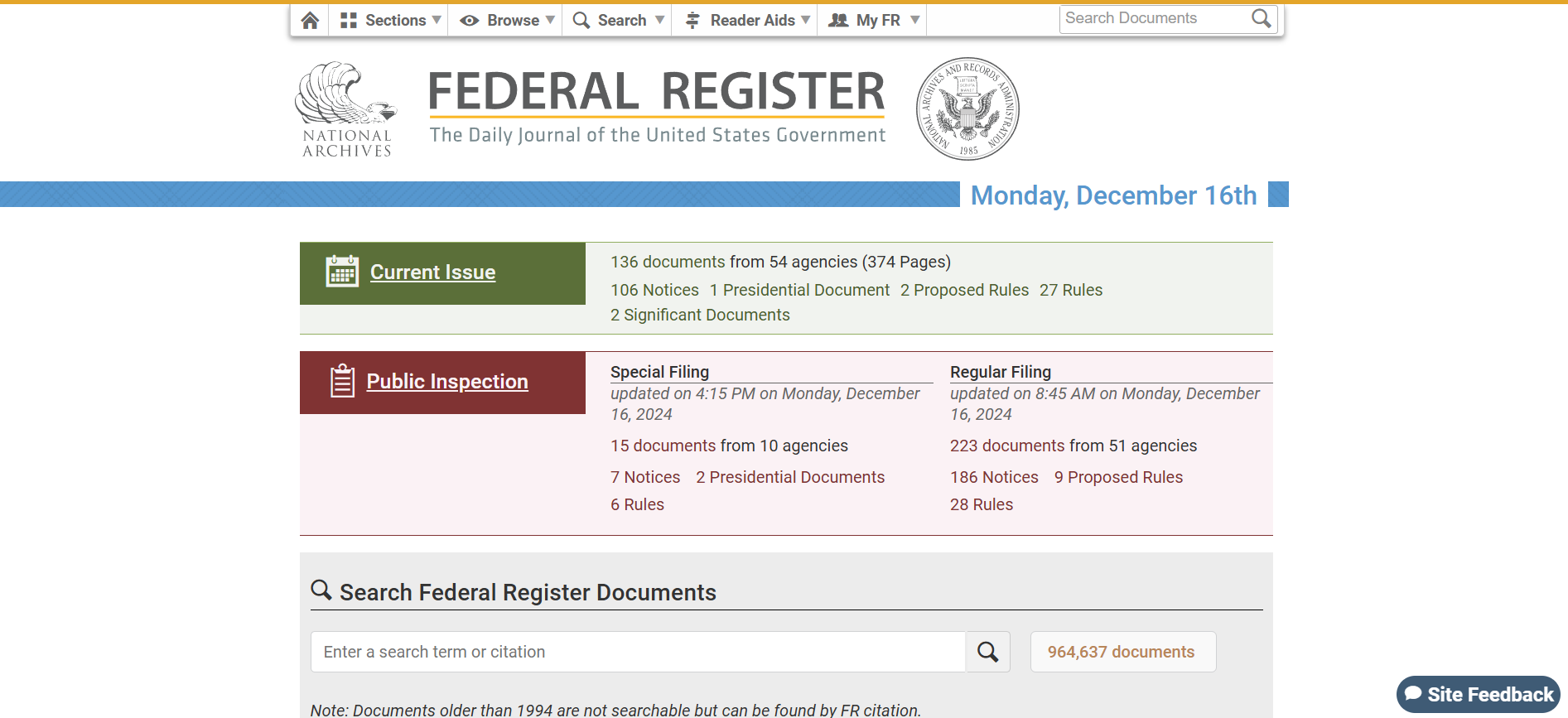
Task: Click the National Archives and Records Administration seal
Action: 967,109
